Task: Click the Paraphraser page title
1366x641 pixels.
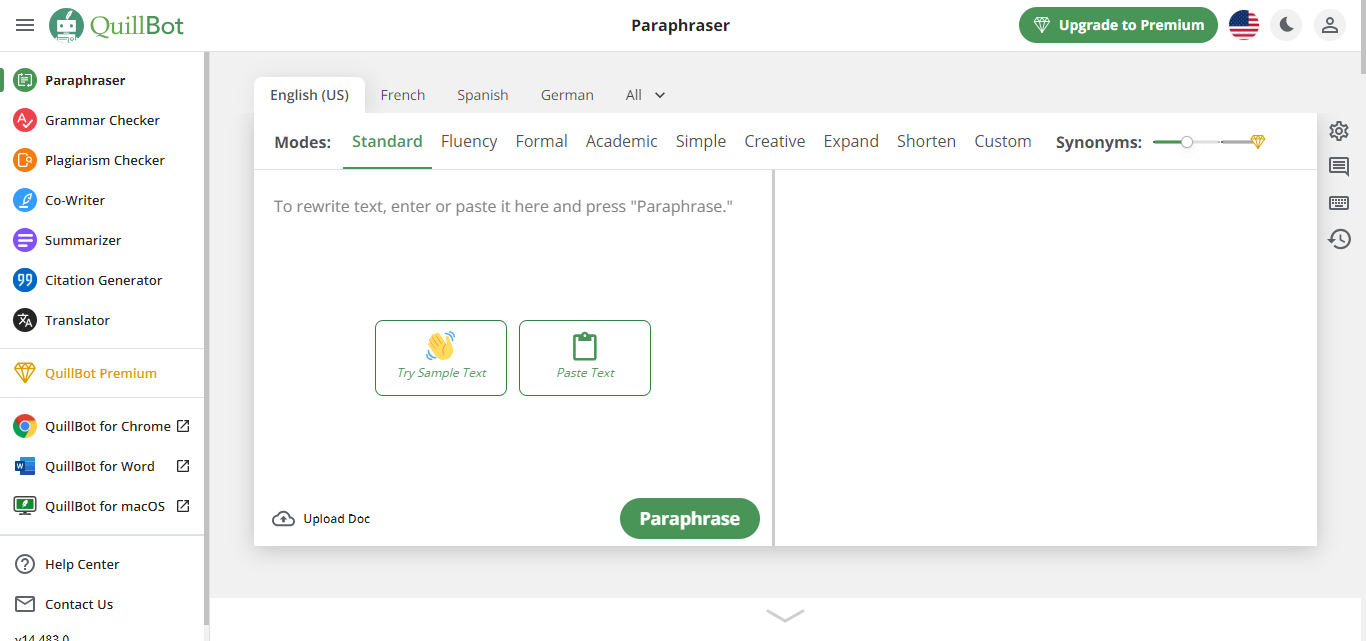Action: click(680, 25)
